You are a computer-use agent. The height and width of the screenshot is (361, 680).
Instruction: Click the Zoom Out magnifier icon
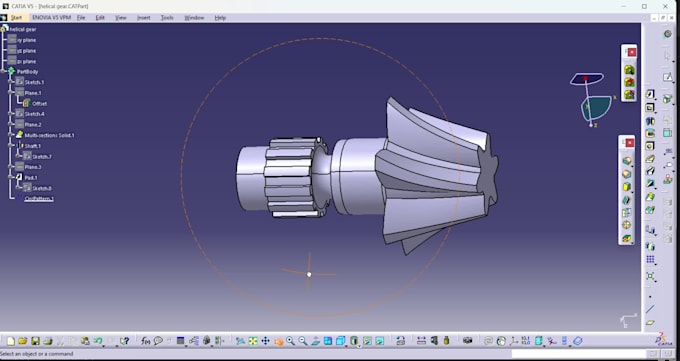click(x=303, y=341)
